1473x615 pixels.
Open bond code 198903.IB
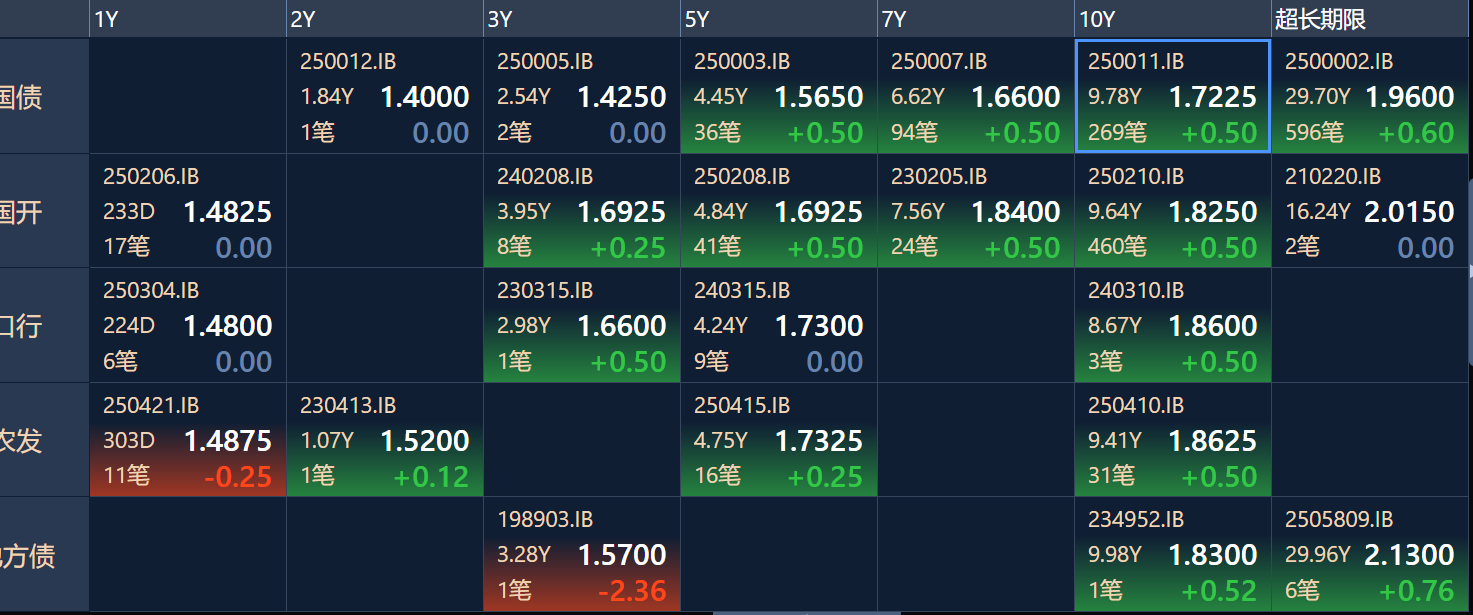[x=545, y=520]
